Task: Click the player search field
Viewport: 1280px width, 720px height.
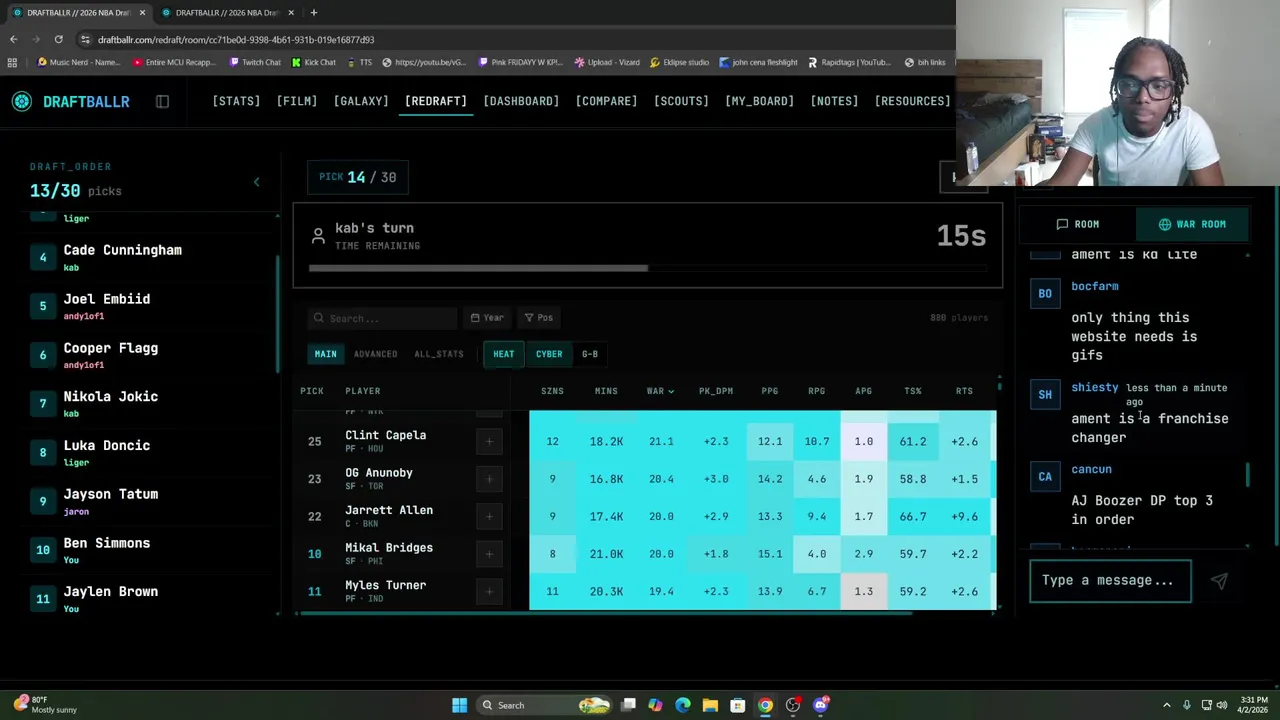Action: [382, 318]
